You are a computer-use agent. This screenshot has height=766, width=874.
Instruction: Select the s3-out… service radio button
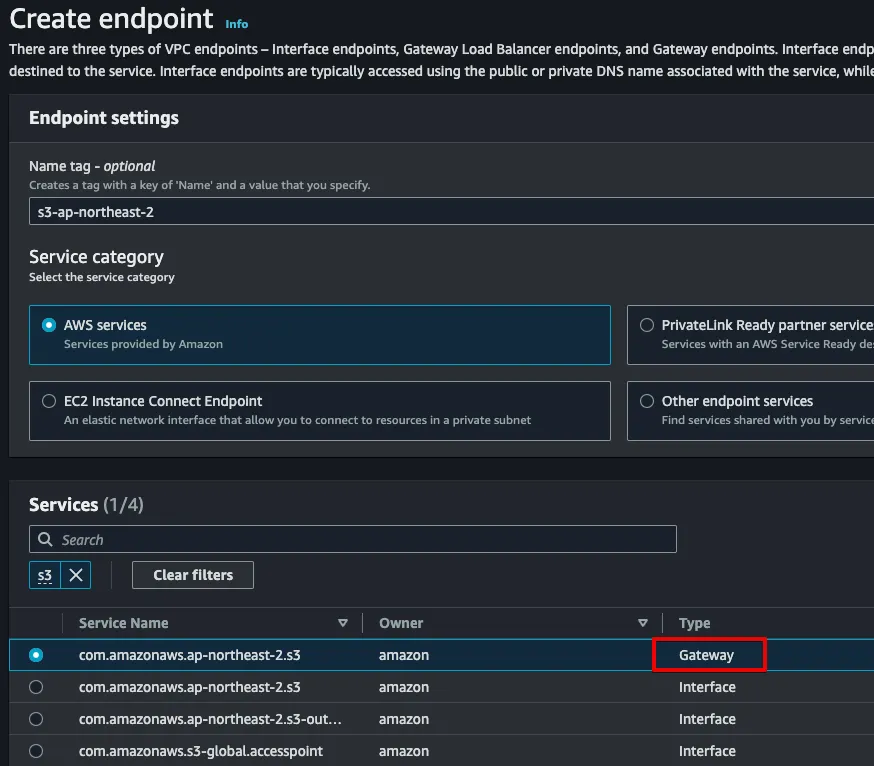[37, 719]
